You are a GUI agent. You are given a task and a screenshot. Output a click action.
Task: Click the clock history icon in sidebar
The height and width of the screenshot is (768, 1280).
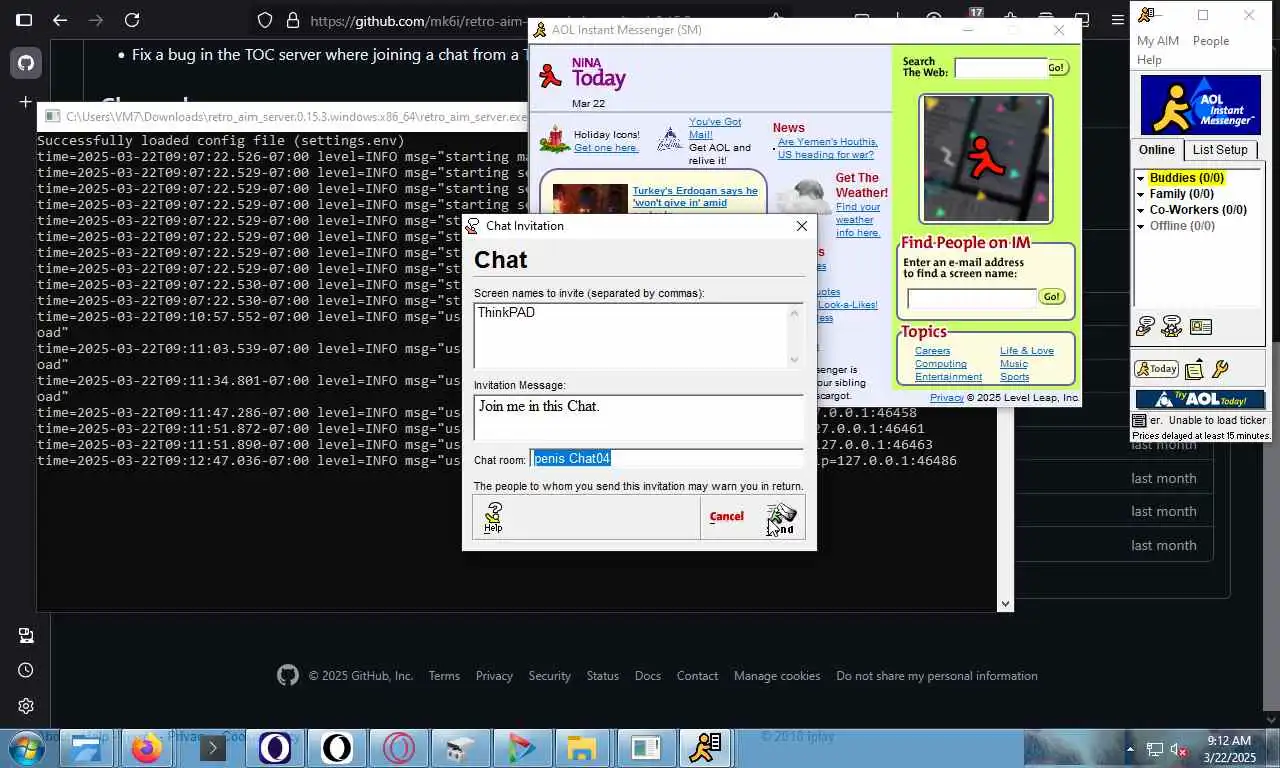(x=25, y=670)
